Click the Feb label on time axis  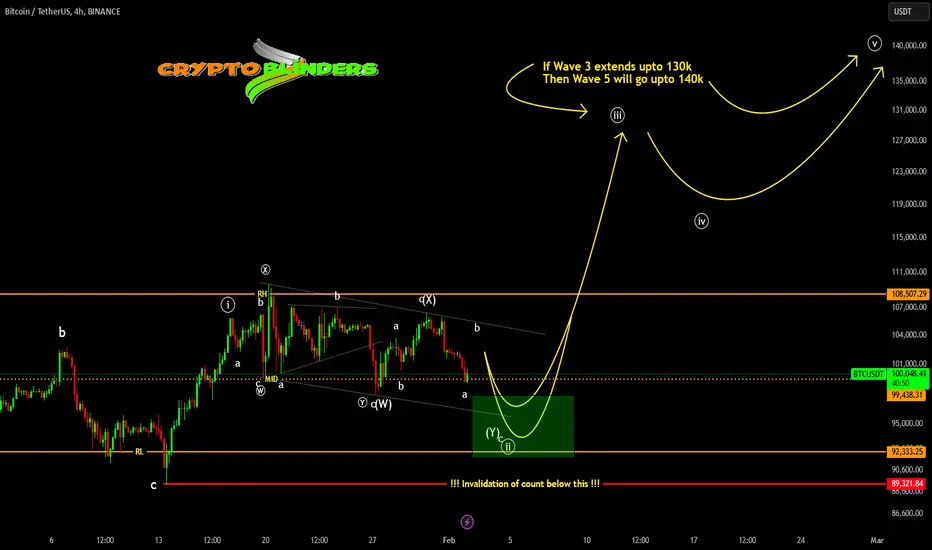click(x=449, y=540)
